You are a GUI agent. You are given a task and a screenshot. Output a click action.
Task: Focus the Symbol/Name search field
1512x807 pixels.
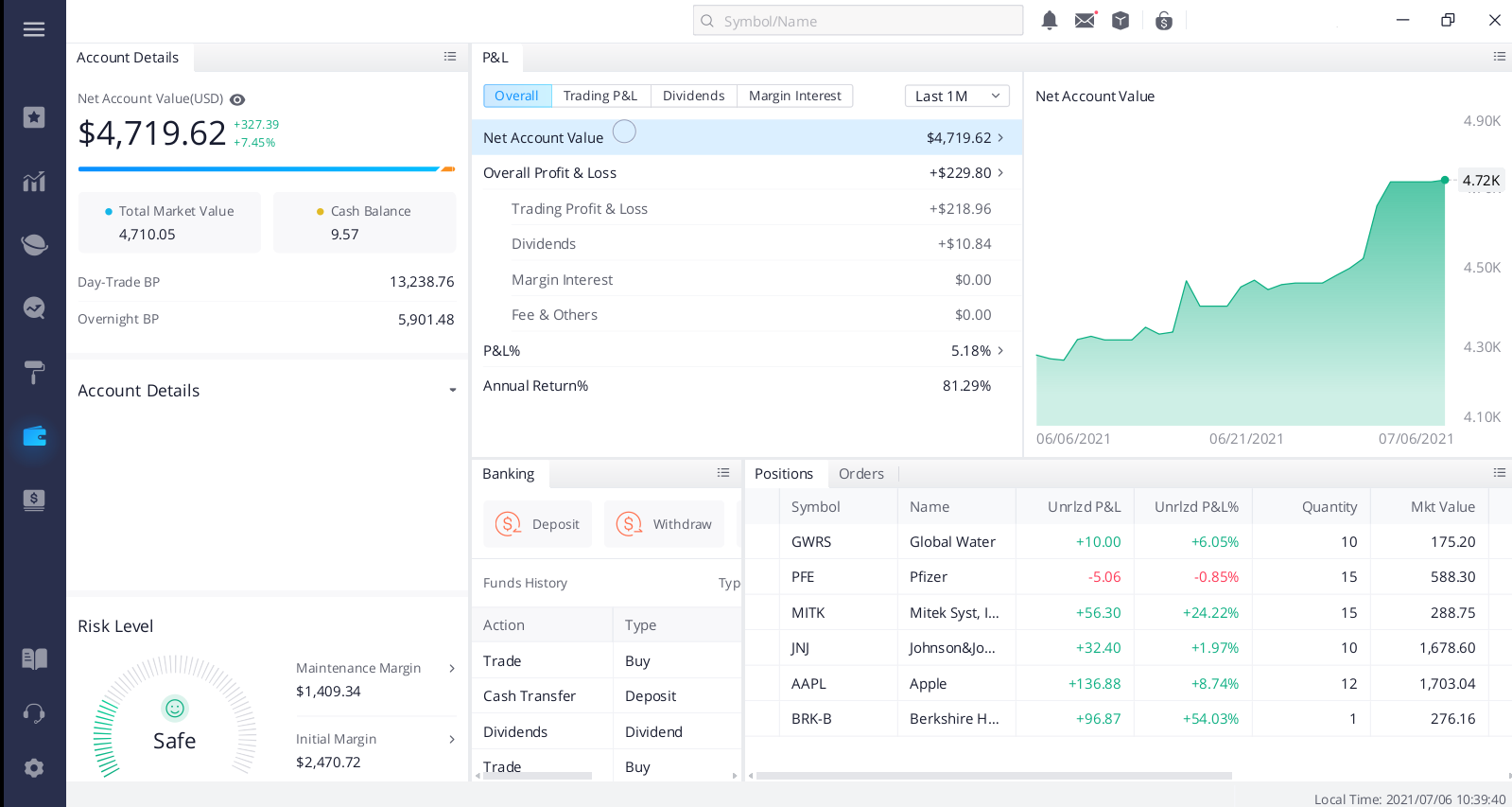pos(859,20)
